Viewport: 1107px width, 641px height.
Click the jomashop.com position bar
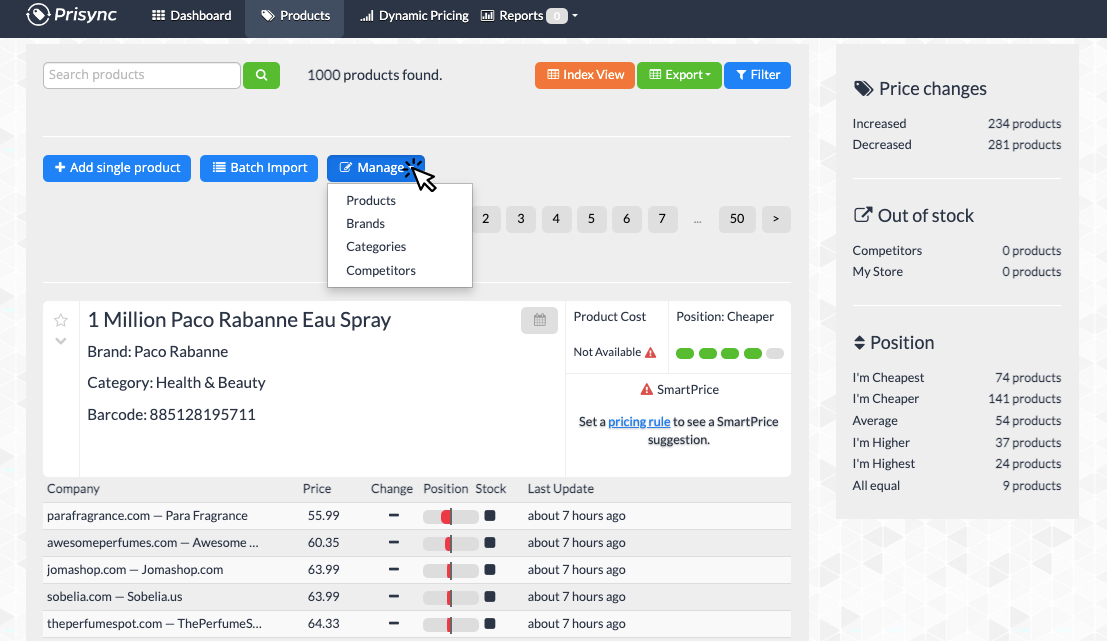[450, 570]
